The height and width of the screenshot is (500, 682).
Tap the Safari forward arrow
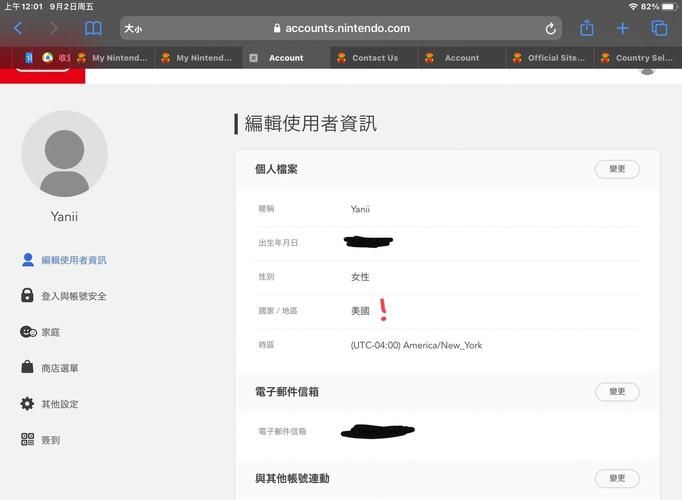click(x=53, y=29)
